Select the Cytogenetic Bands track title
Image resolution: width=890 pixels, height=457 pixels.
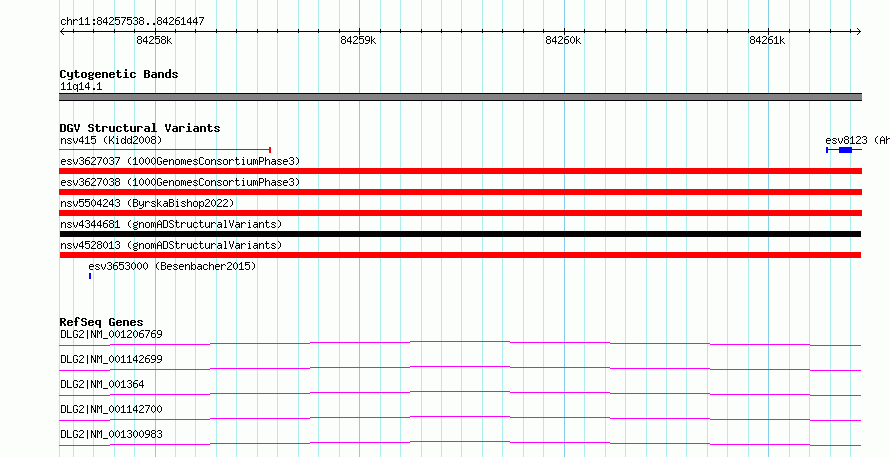click(119, 74)
